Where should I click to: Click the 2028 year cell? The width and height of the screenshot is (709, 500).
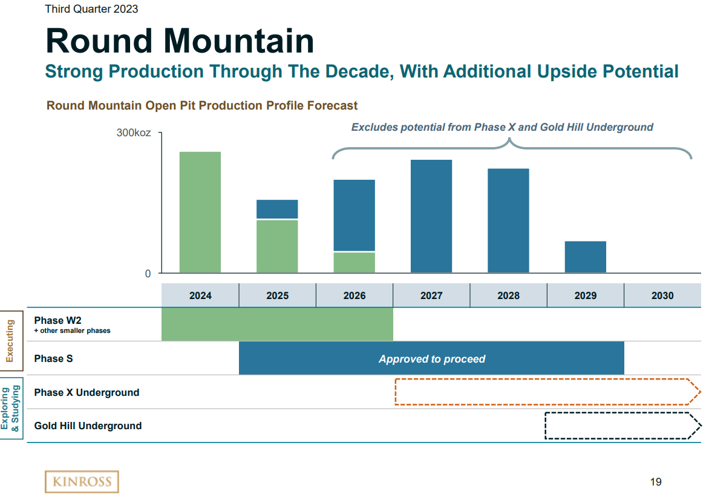tap(508, 295)
